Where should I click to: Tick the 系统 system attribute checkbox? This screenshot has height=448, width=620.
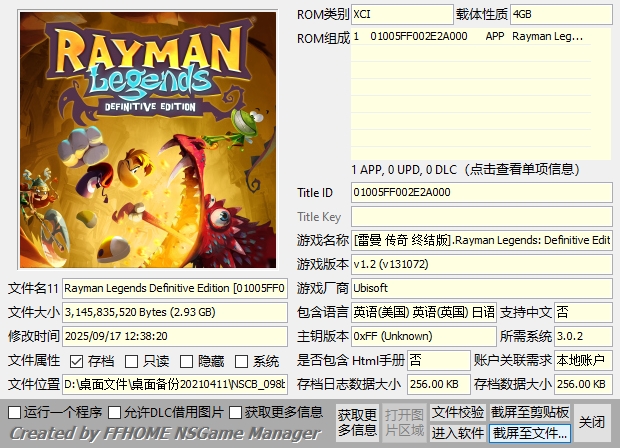(x=242, y=361)
